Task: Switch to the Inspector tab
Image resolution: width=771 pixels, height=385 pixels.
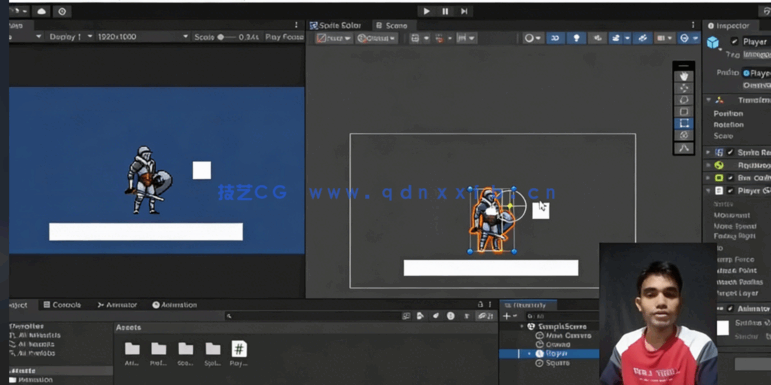Action: [729, 26]
